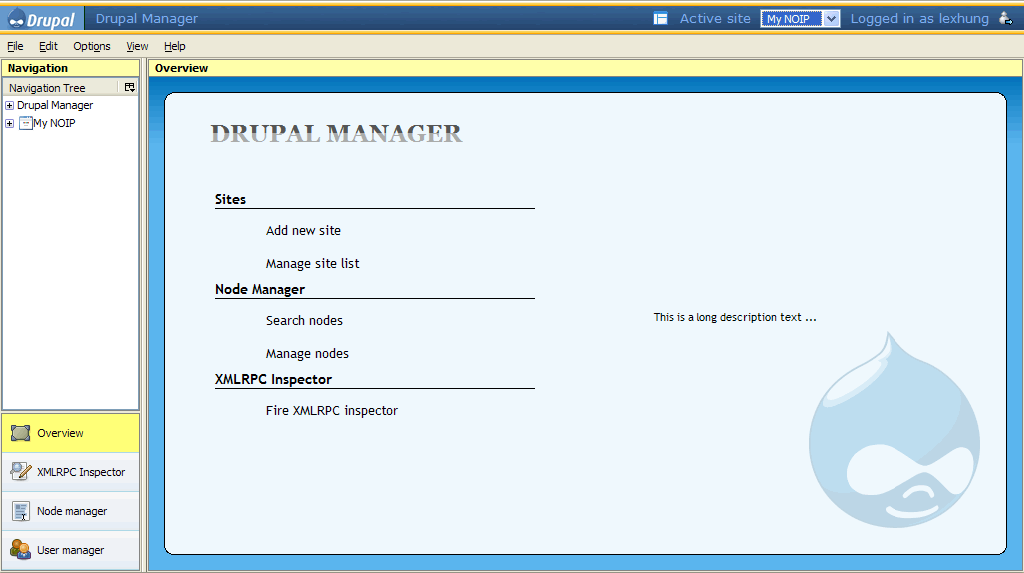Click the XMLRPC Inspector pencil icon
1024x573 pixels.
coord(20,472)
